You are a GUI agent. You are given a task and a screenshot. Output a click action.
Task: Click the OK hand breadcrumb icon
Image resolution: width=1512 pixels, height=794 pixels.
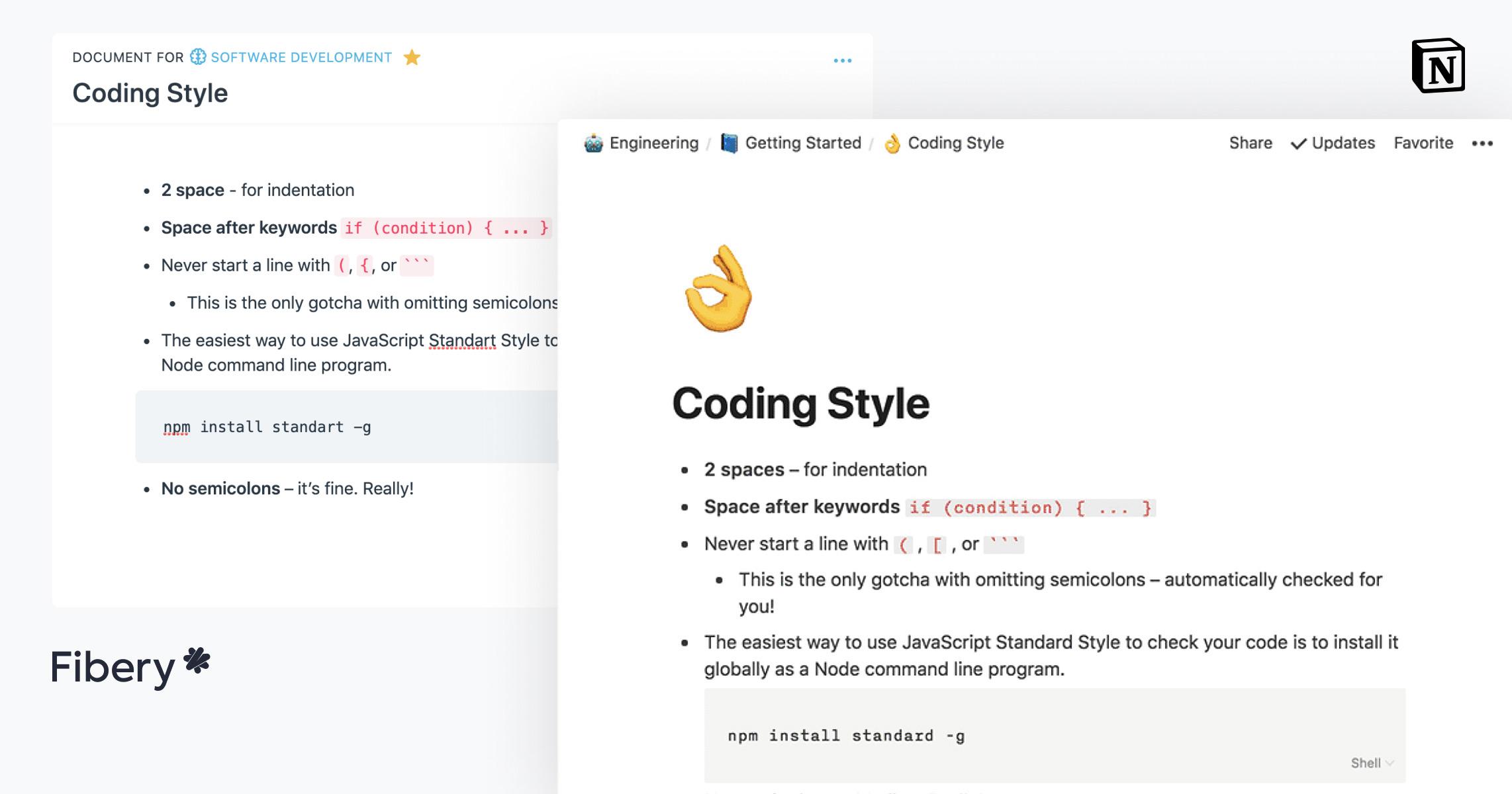tap(892, 143)
